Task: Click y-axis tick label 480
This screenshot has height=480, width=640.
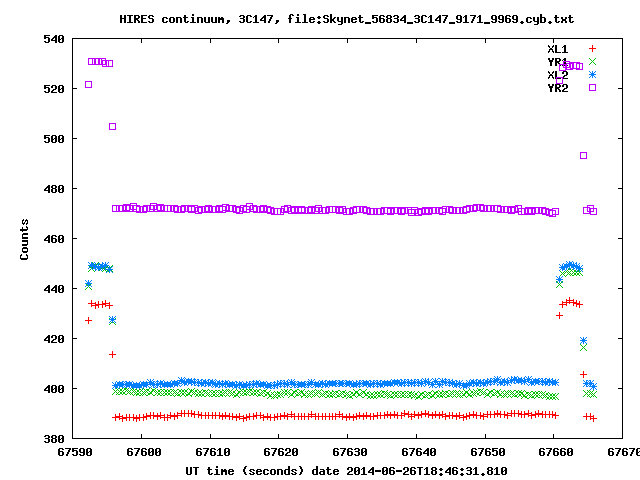Action: [x=54, y=189]
